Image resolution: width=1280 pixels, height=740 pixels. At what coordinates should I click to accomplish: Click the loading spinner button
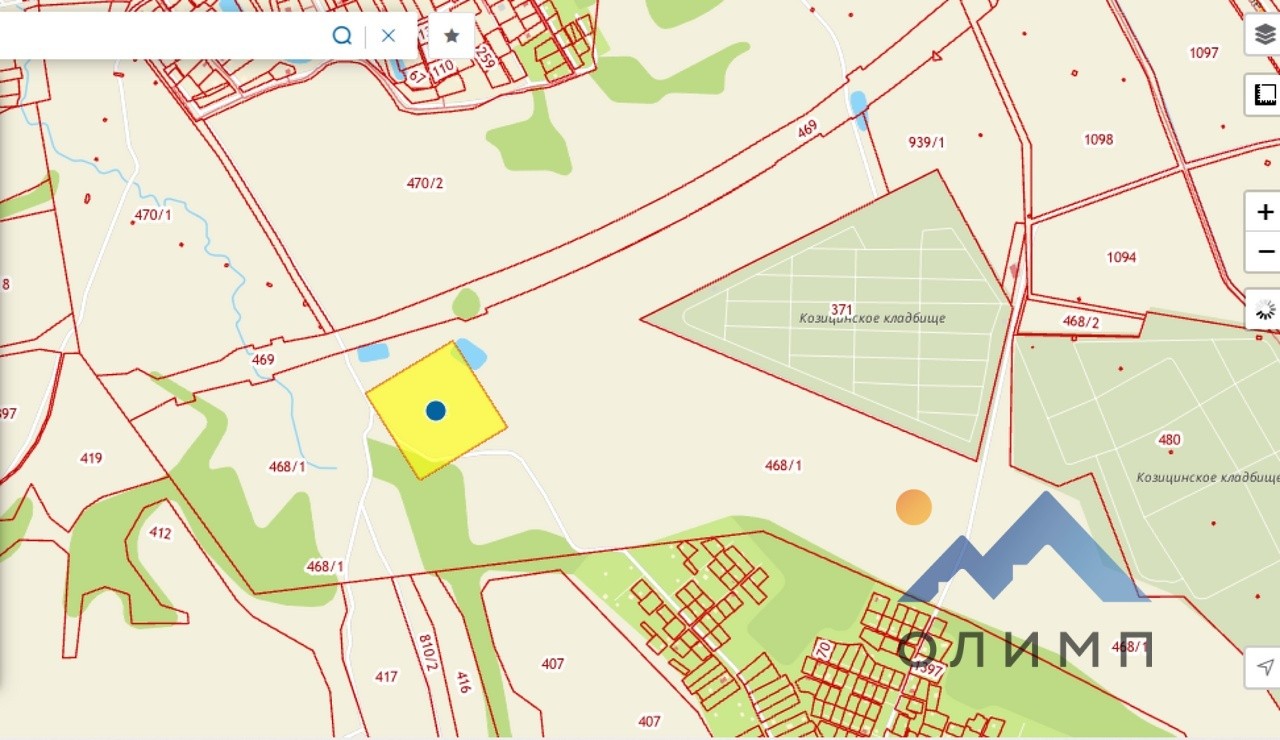pos(1265,309)
